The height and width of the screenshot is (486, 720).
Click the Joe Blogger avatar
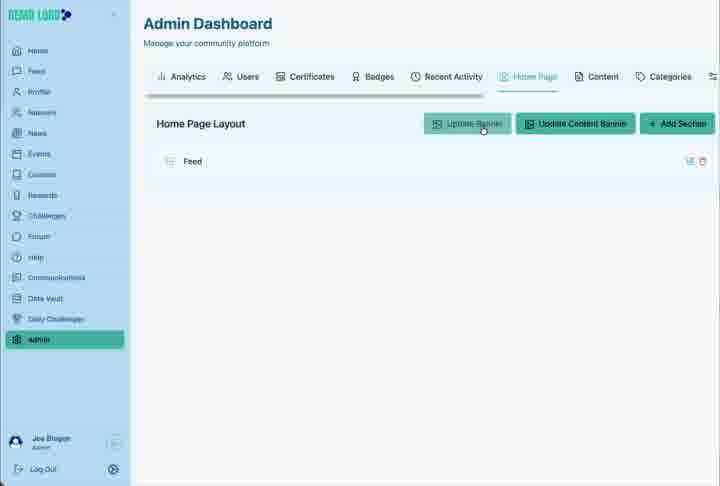(x=16, y=441)
